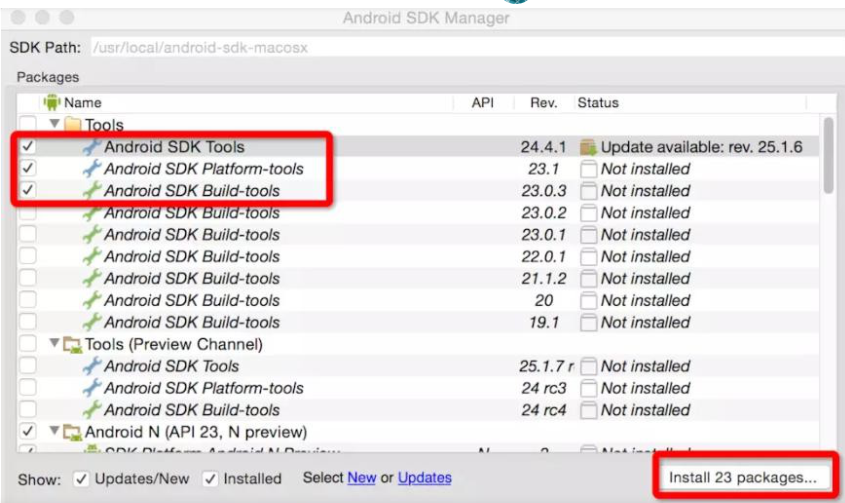The image size is (845, 503).
Task: Select the Android SDK Build-tools 22.0.1 row name
Action: coord(192,257)
